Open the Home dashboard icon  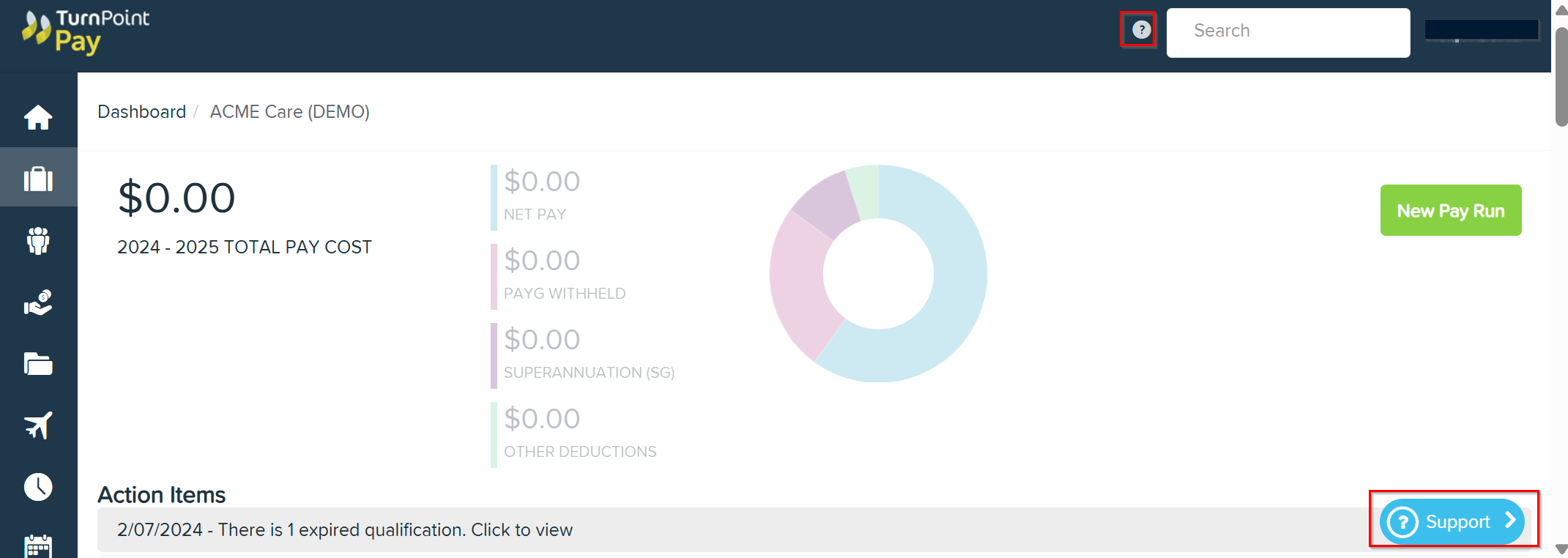pyautogui.click(x=37, y=116)
